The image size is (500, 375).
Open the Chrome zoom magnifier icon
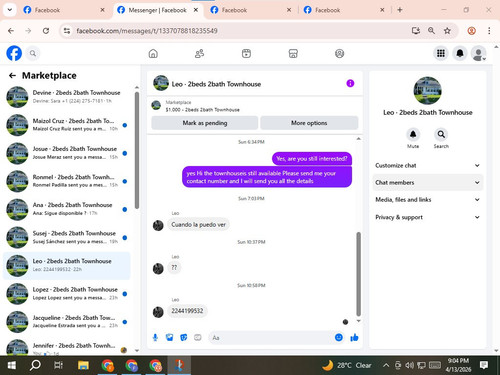point(431,31)
